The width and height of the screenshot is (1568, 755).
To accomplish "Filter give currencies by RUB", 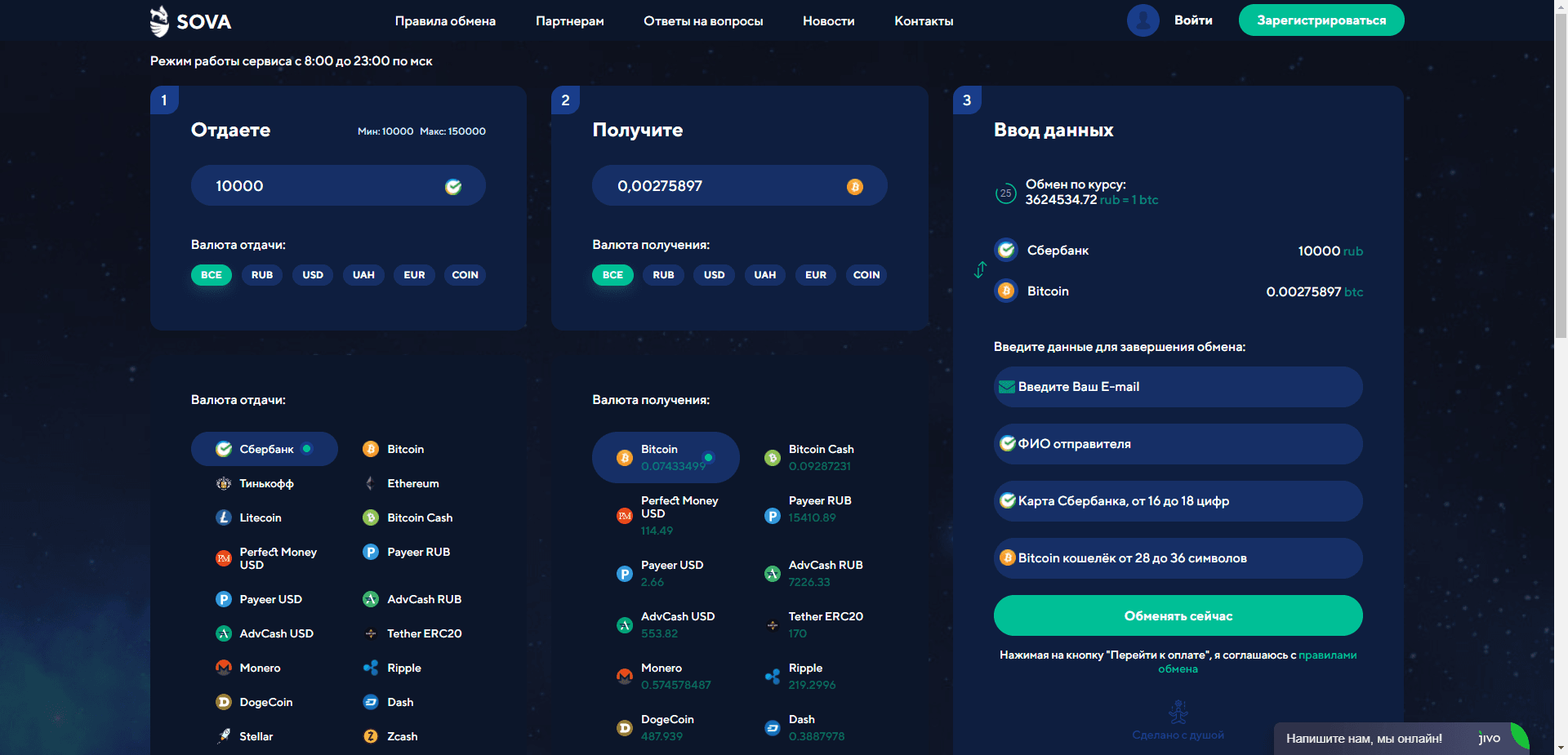I will [x=262, y=275].
